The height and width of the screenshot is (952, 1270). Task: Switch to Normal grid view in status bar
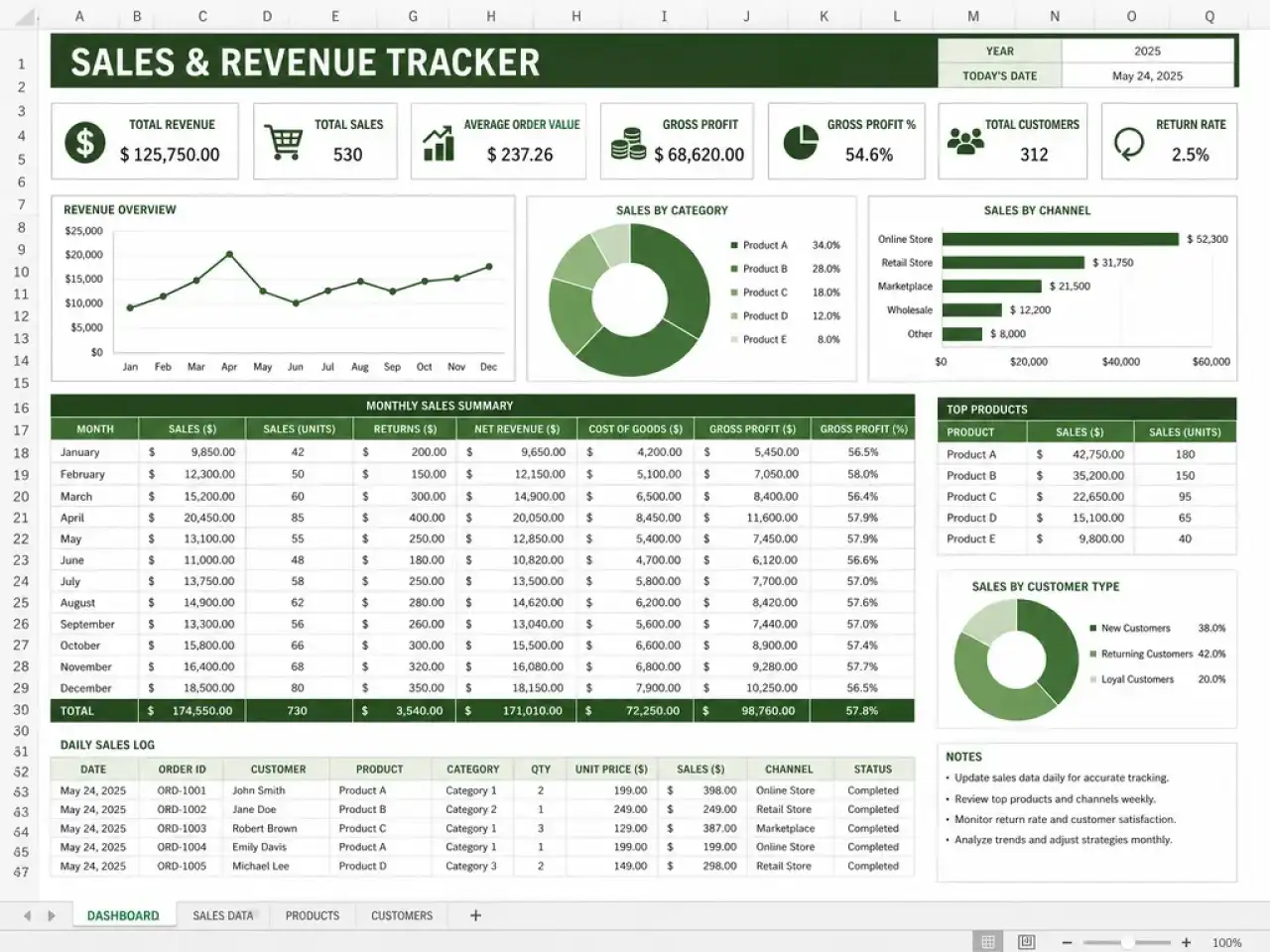pos(987,941)
